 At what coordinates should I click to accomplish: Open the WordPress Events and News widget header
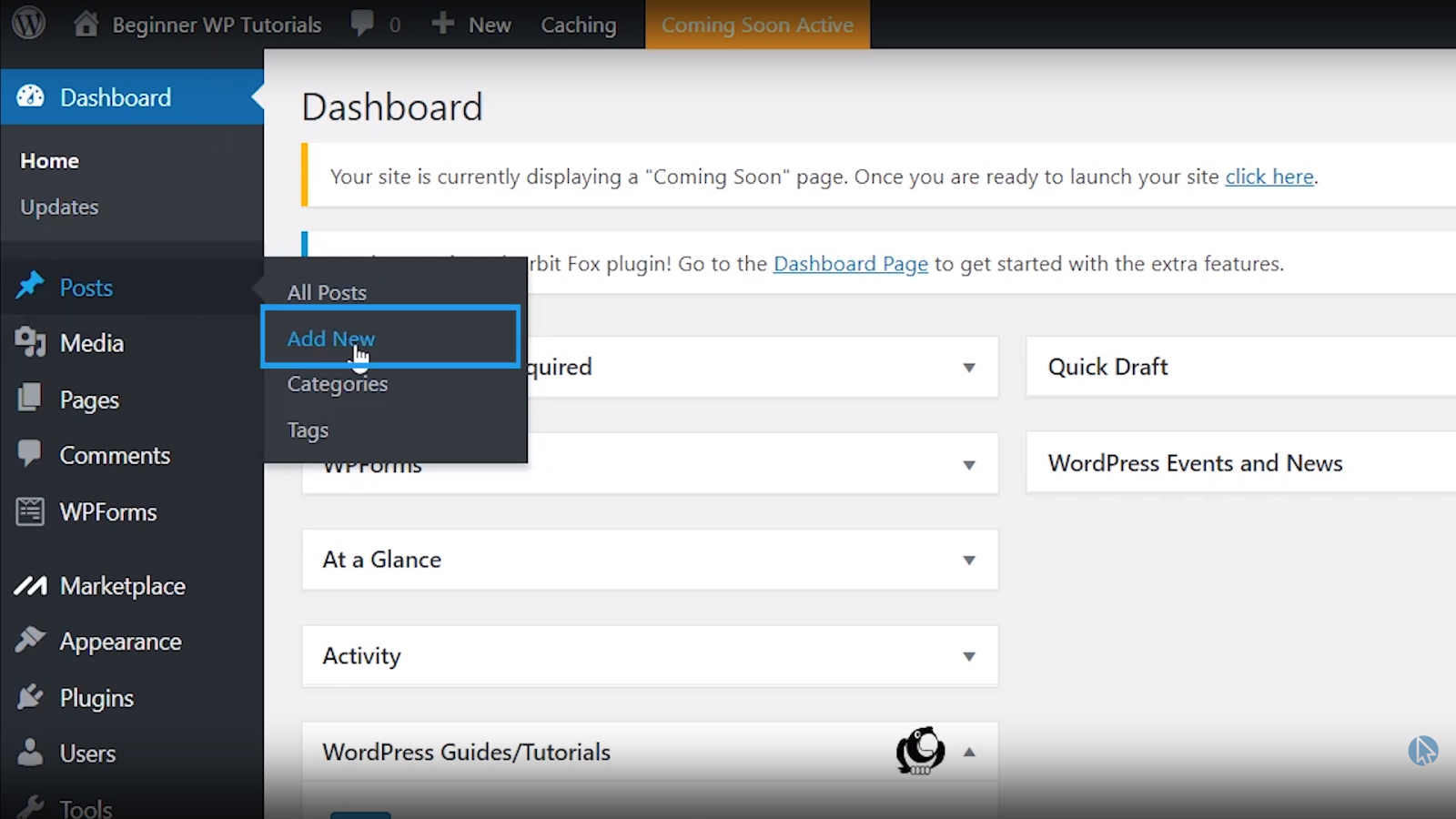(1241, 463)
